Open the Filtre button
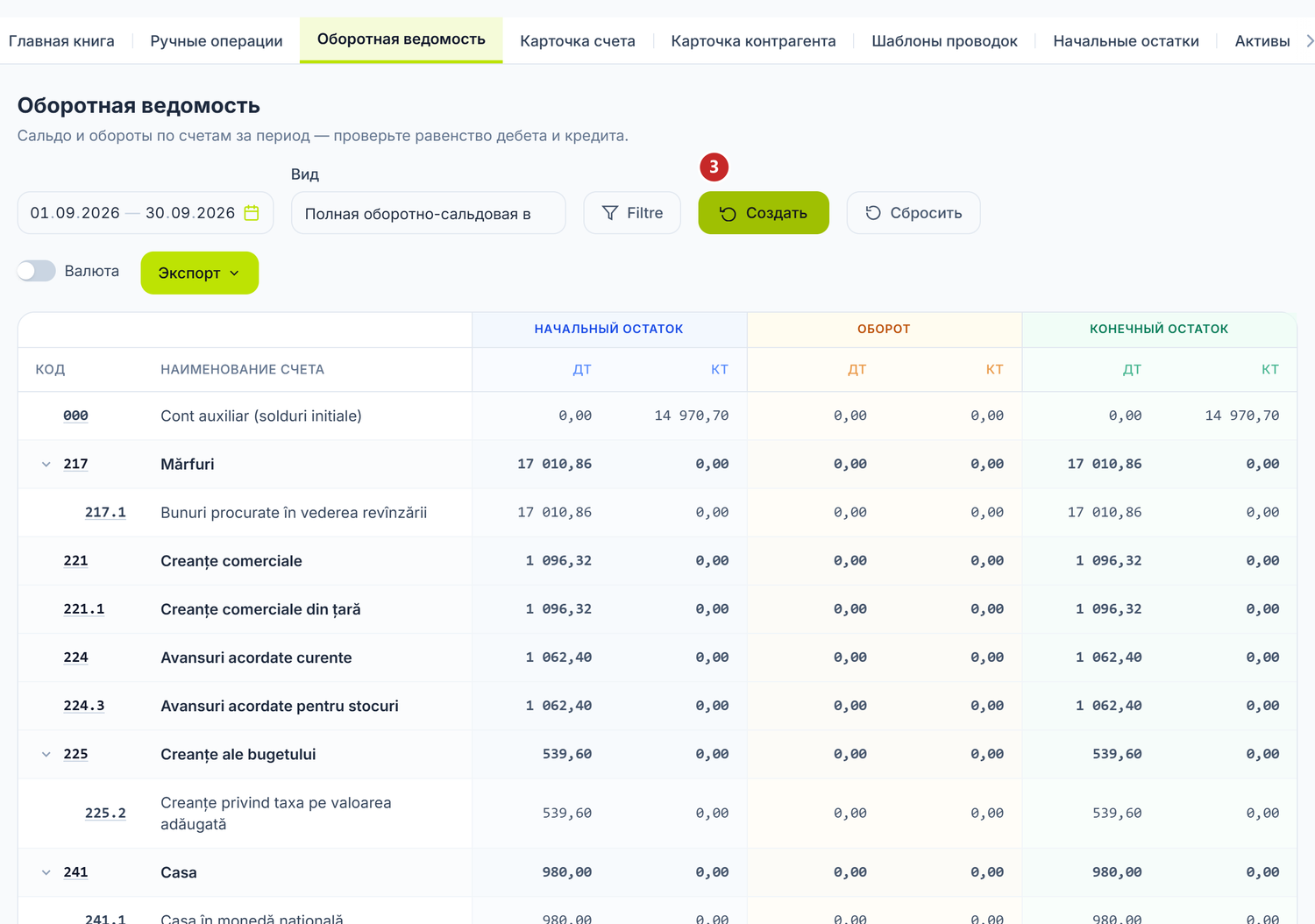 coord(632,213)
